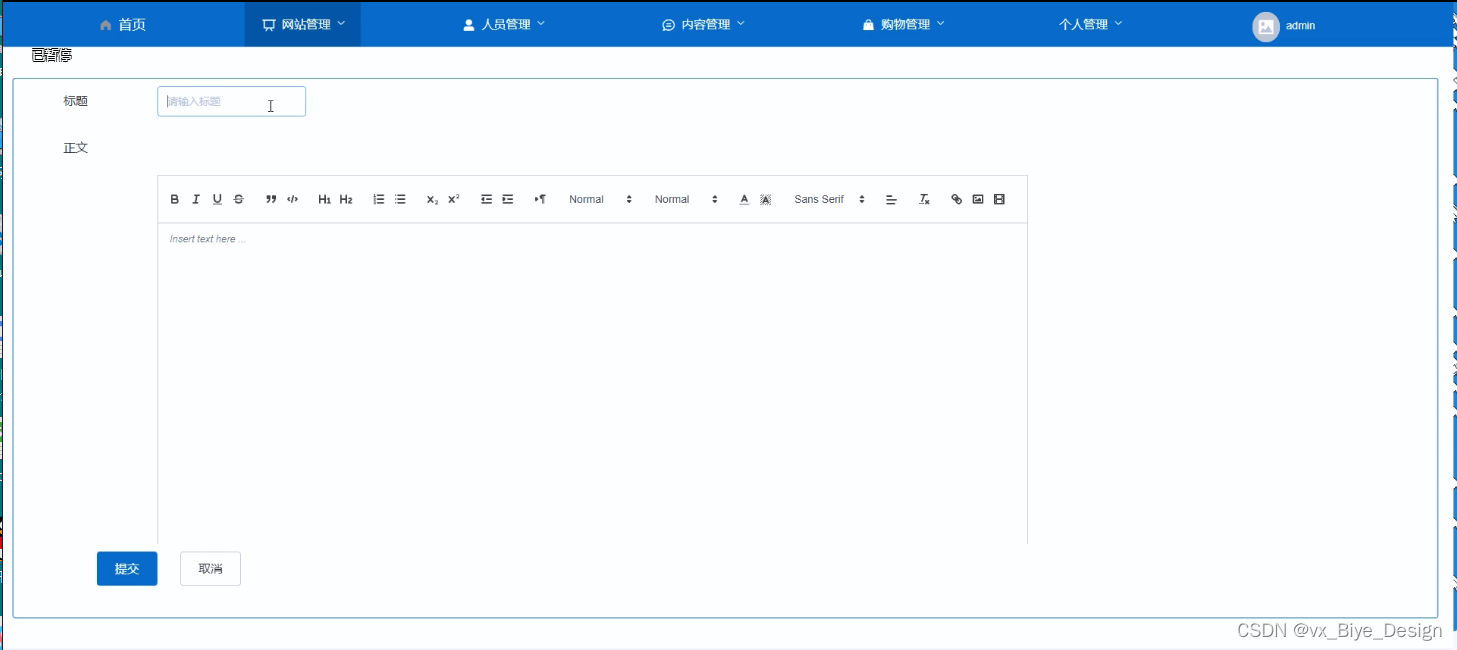The width and height of the screenshot is (1457, 650).
Task: Open the 购物管理 menu
Action: click(x=903, y=24)
